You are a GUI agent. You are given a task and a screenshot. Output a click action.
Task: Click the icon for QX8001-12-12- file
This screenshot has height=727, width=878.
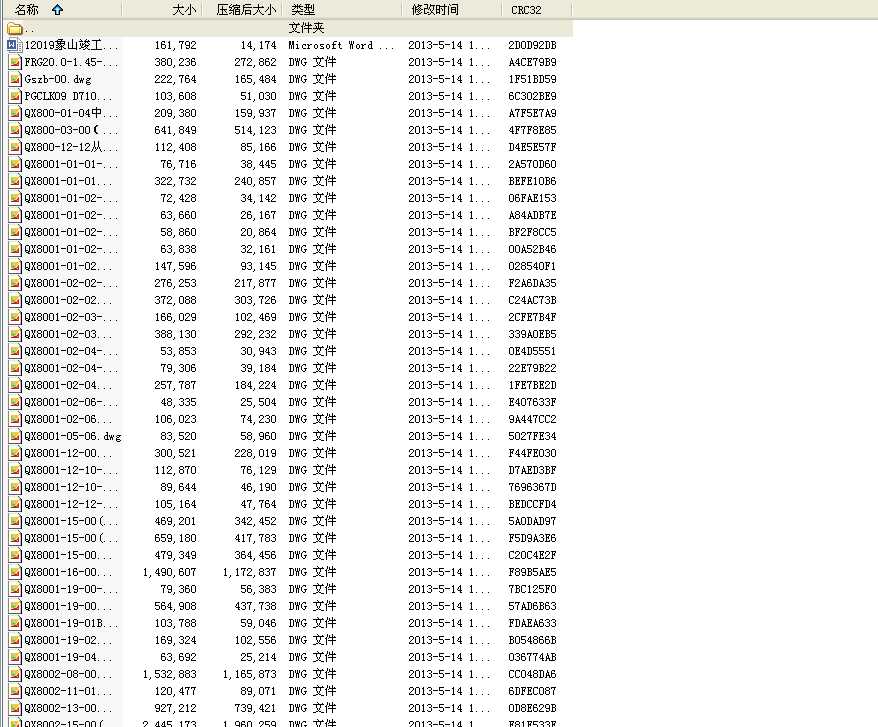pos(16,504)
